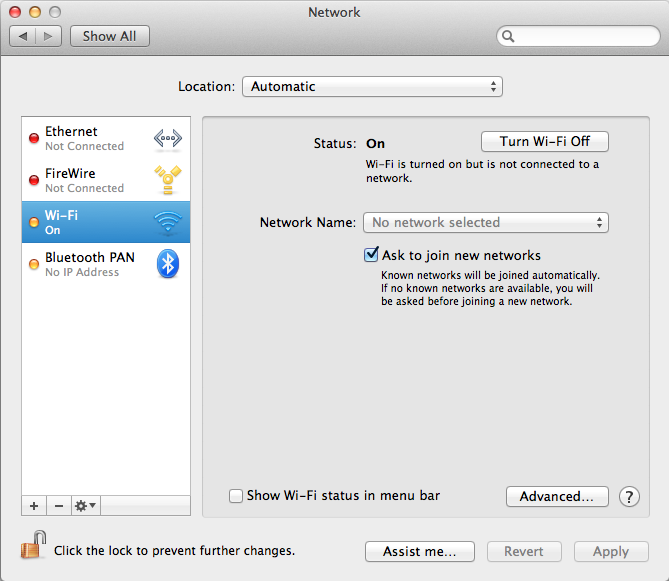Click the FireWire service icon

(x=167, y=180)
